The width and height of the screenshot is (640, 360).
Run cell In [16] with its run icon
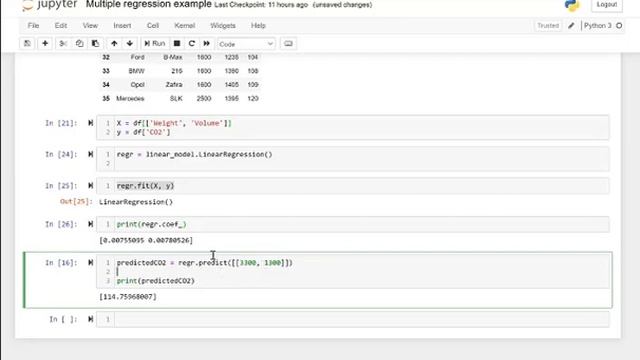click(x=91, y=262)
